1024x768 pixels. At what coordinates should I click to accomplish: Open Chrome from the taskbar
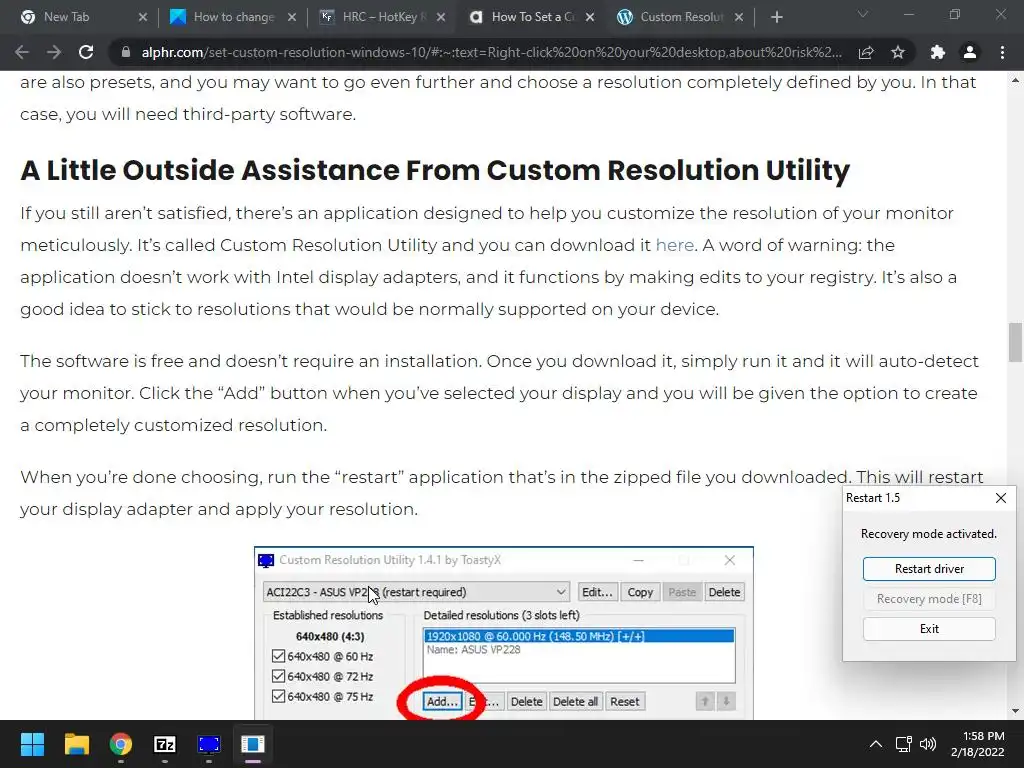pos(121,744)
